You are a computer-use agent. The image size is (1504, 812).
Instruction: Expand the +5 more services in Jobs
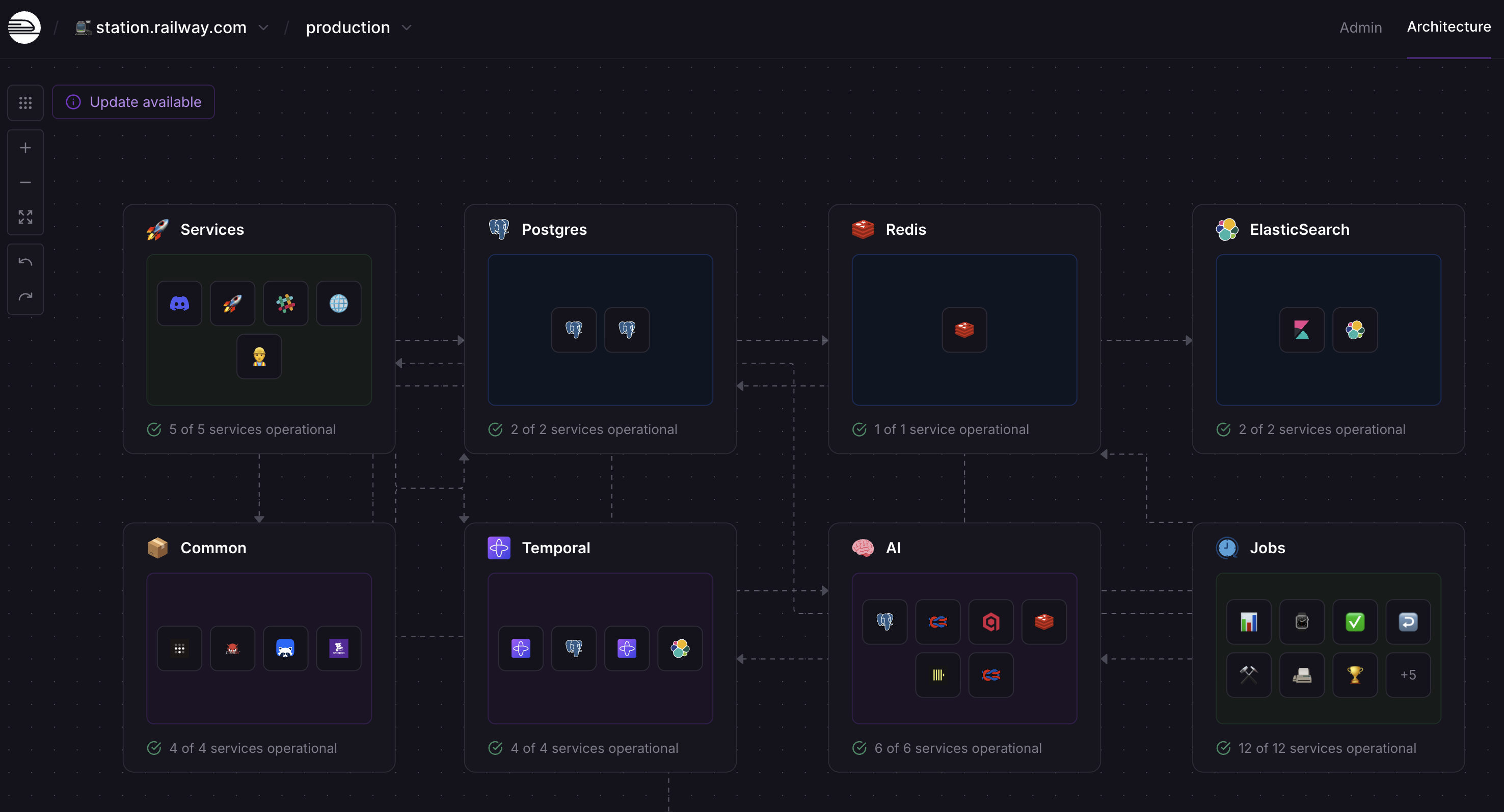(x=1408, y=675)
